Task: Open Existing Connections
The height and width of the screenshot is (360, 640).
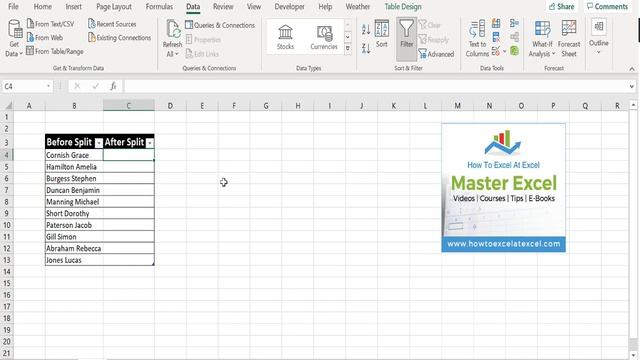Action: [x=119, y=38]
